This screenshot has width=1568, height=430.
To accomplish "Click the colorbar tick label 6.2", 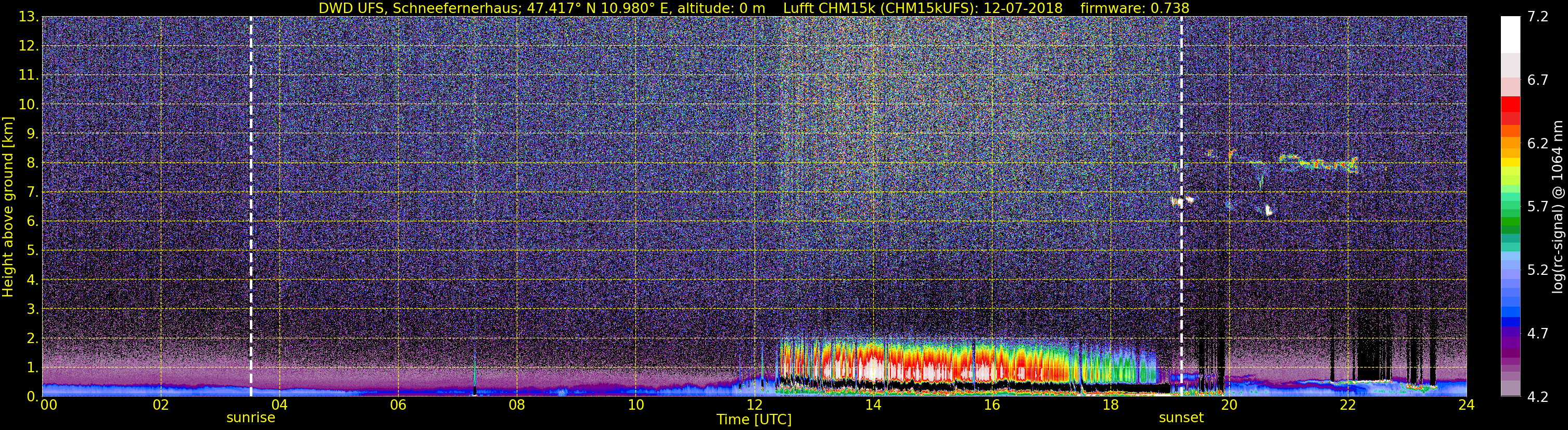I will [1538, 144].
